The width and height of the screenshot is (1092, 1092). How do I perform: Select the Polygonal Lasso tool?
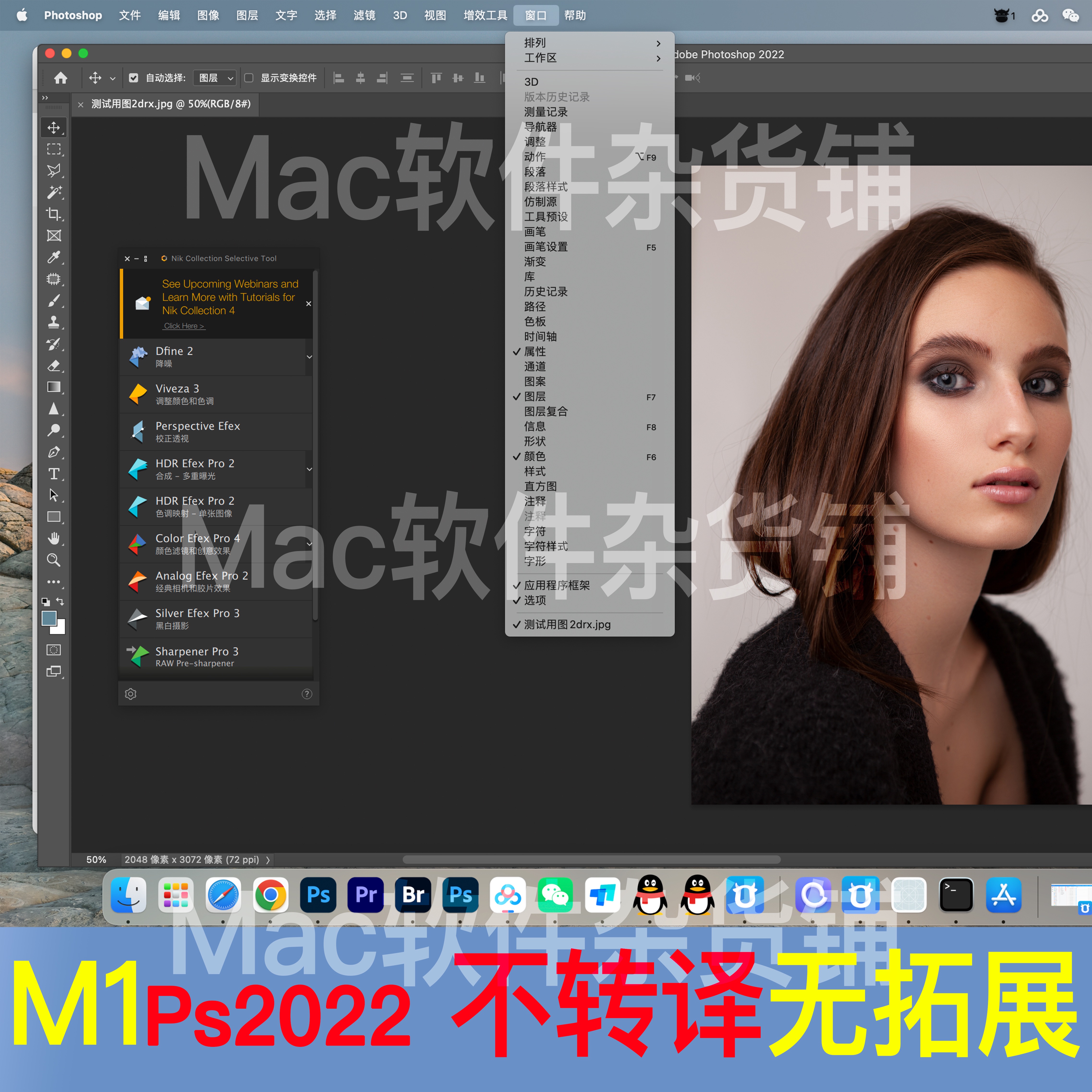(54, 171)
